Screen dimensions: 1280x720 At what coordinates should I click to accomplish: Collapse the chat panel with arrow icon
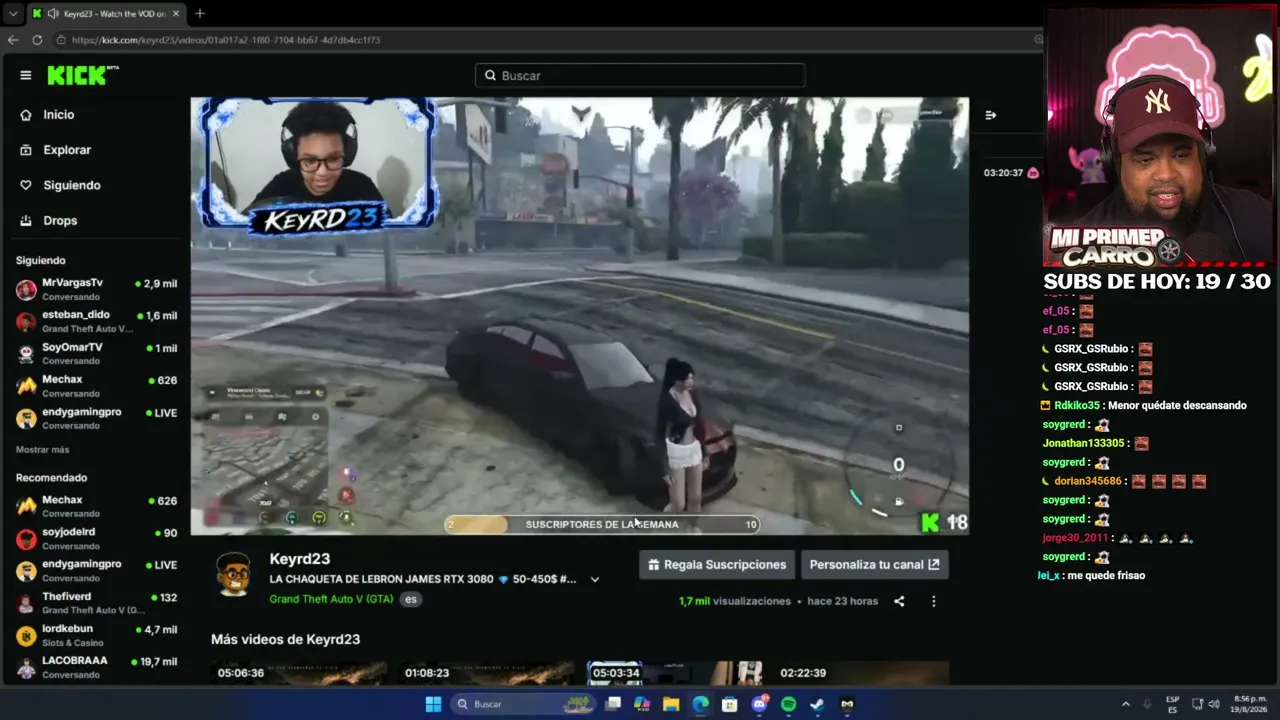(990, 115)
